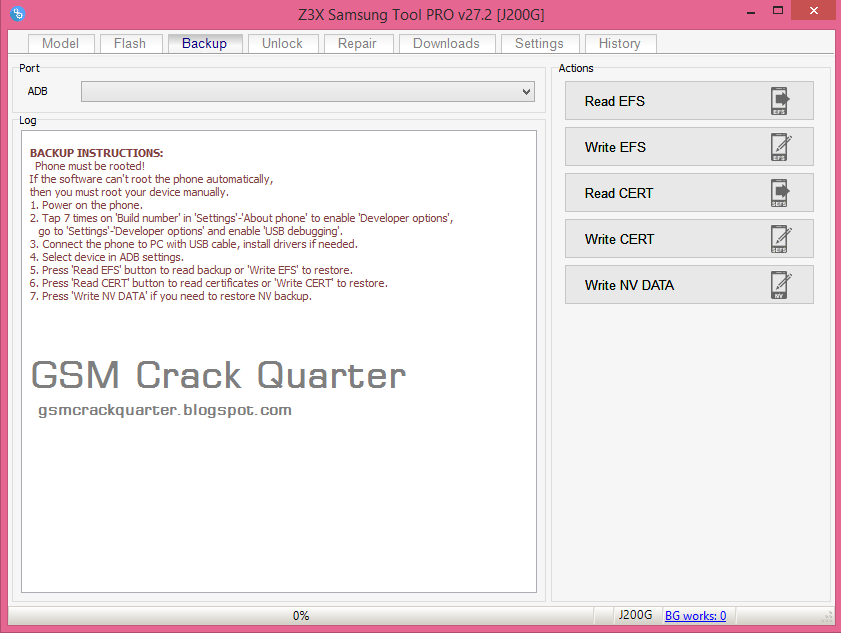841x633 pixels.
Task: Click the Read CERT phone export icon
Action: [x=780, y=193]
